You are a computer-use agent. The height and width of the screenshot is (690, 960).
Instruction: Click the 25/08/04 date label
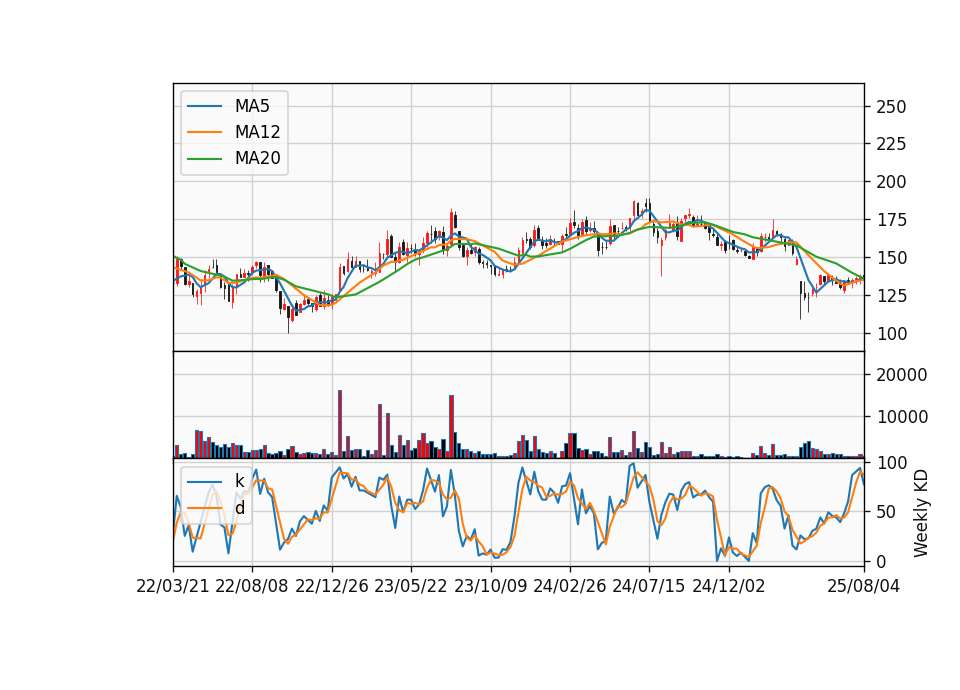click(864, 587)
